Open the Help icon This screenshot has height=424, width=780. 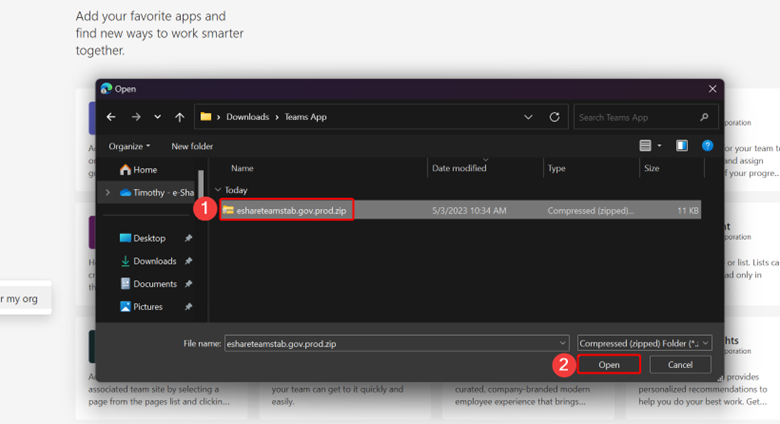click(707, 145)
